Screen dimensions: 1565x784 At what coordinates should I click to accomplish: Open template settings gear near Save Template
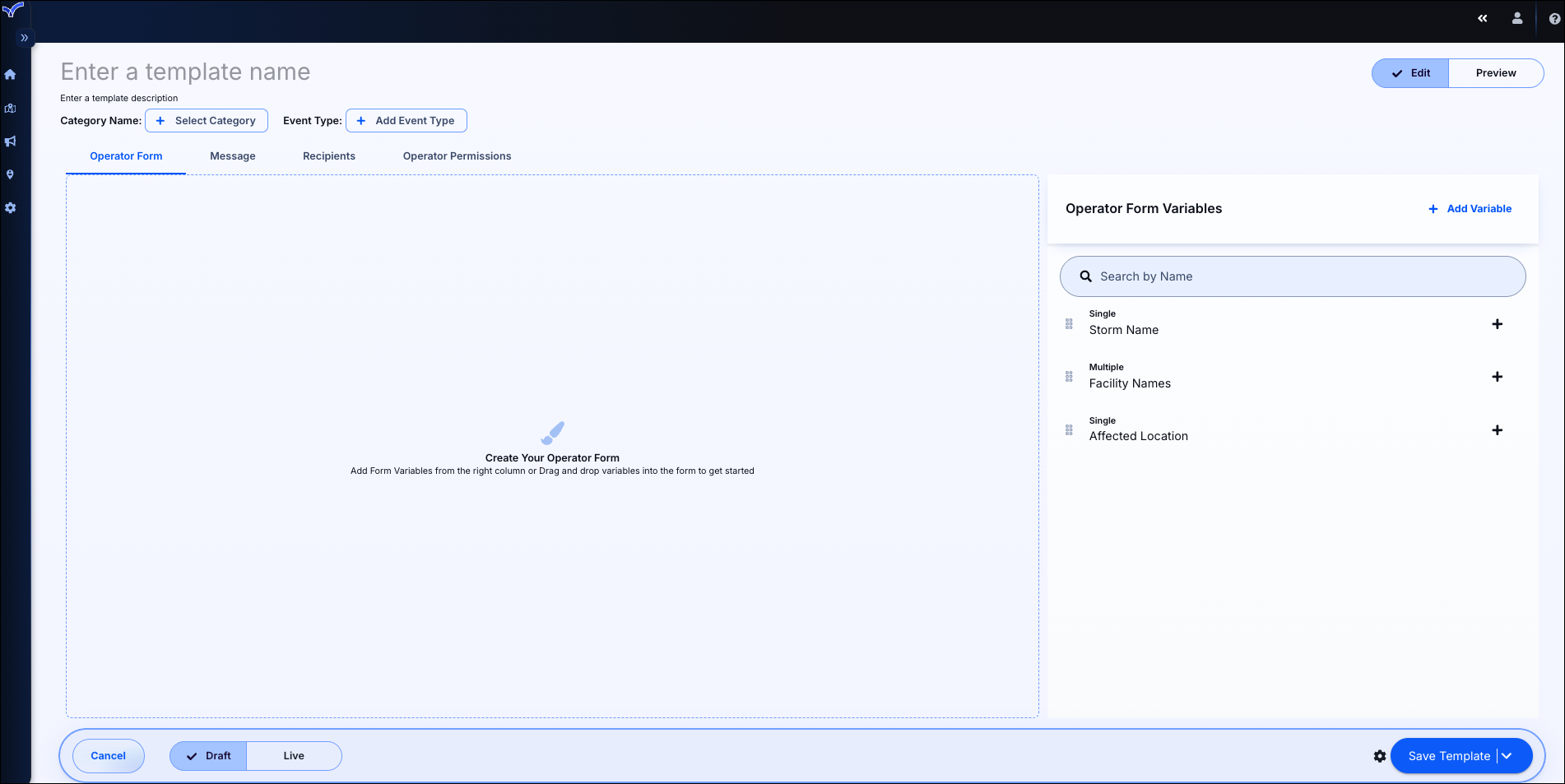(1380, 756)
